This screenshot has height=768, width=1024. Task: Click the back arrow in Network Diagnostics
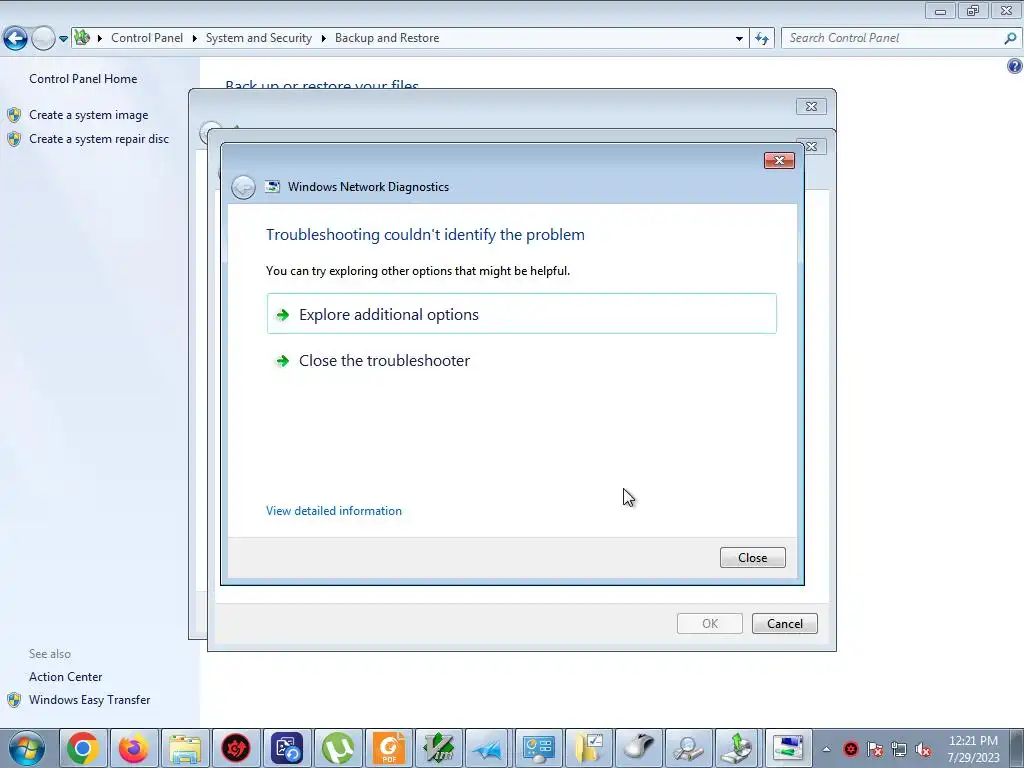click(243, 187)
